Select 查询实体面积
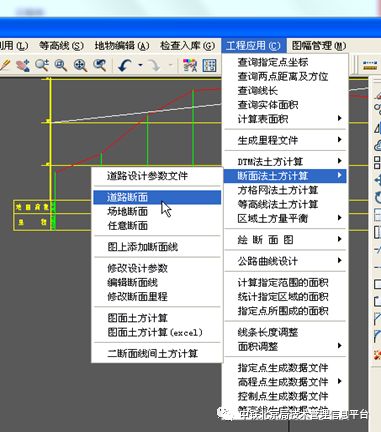The image size is (381, 432). click(285, 105)
